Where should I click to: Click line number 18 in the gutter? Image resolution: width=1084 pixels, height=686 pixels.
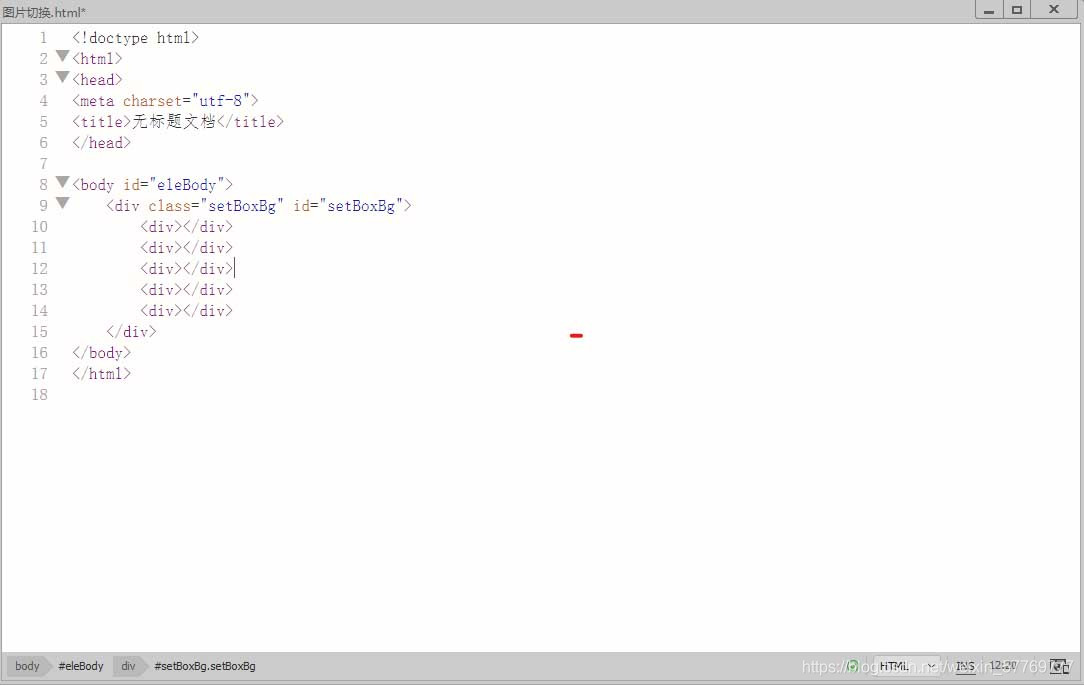[x=39, y=395]
